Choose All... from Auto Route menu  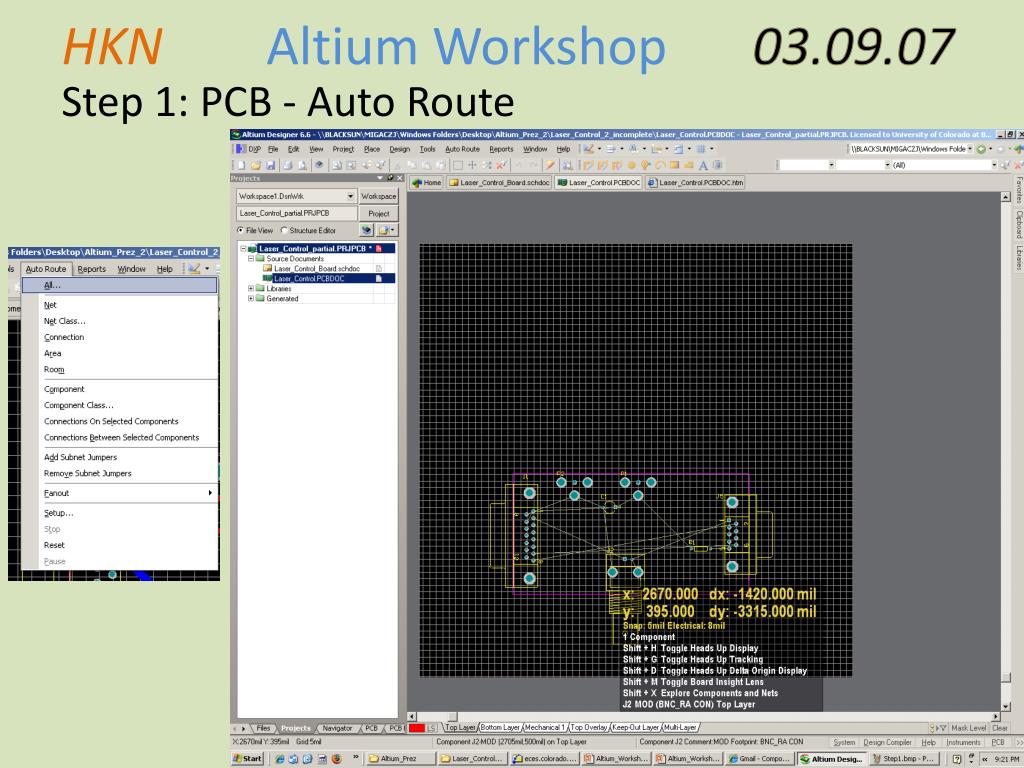[120, 285]
